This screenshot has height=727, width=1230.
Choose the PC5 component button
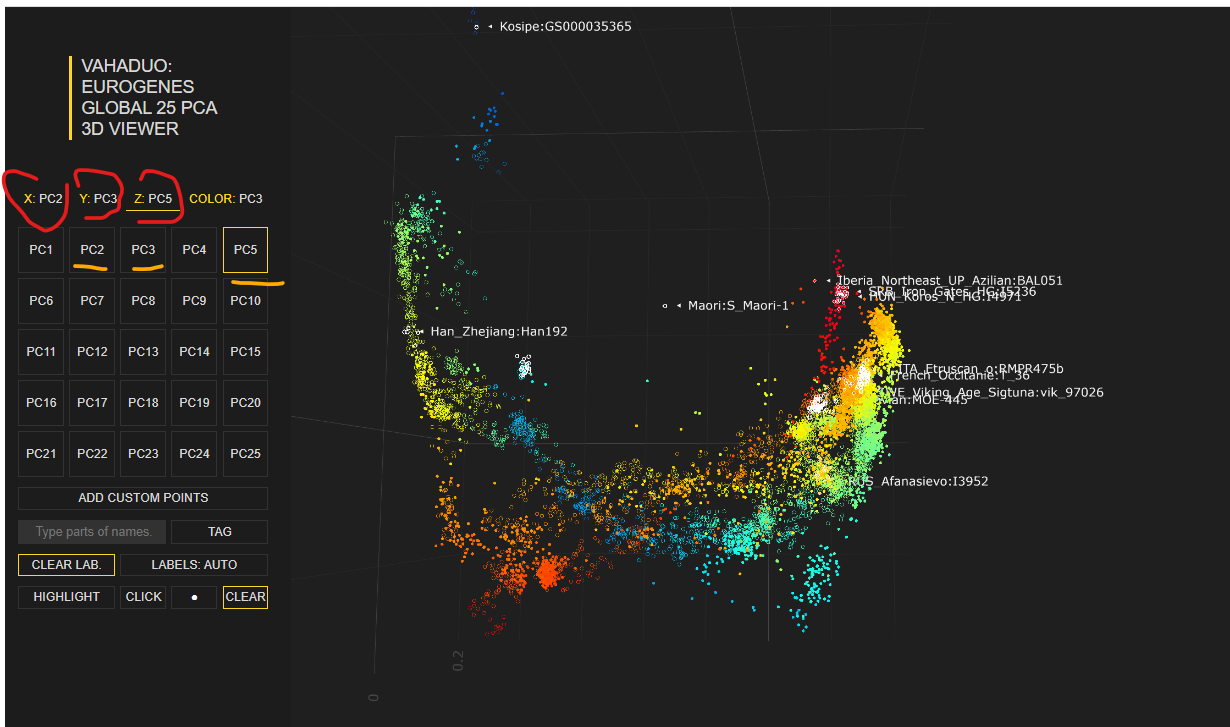[x=245, y=250]
